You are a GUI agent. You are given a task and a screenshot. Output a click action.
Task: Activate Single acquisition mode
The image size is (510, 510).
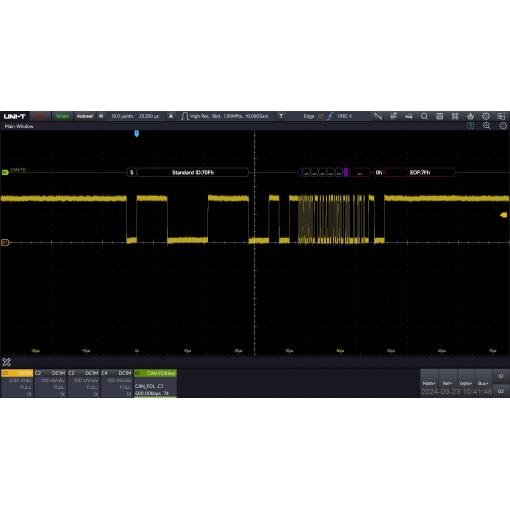tap(62, 116)
